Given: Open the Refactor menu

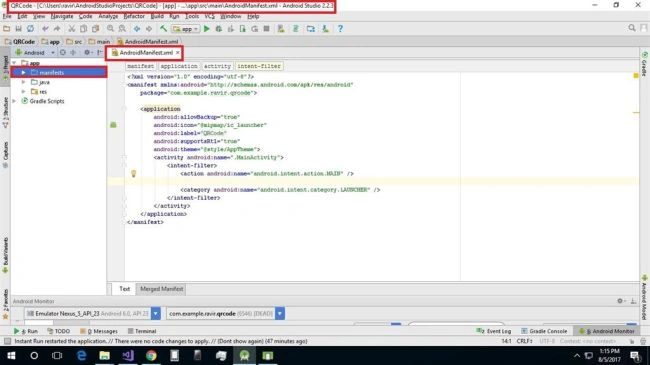Looking at the screenshot, I should (x=134, y=16).
